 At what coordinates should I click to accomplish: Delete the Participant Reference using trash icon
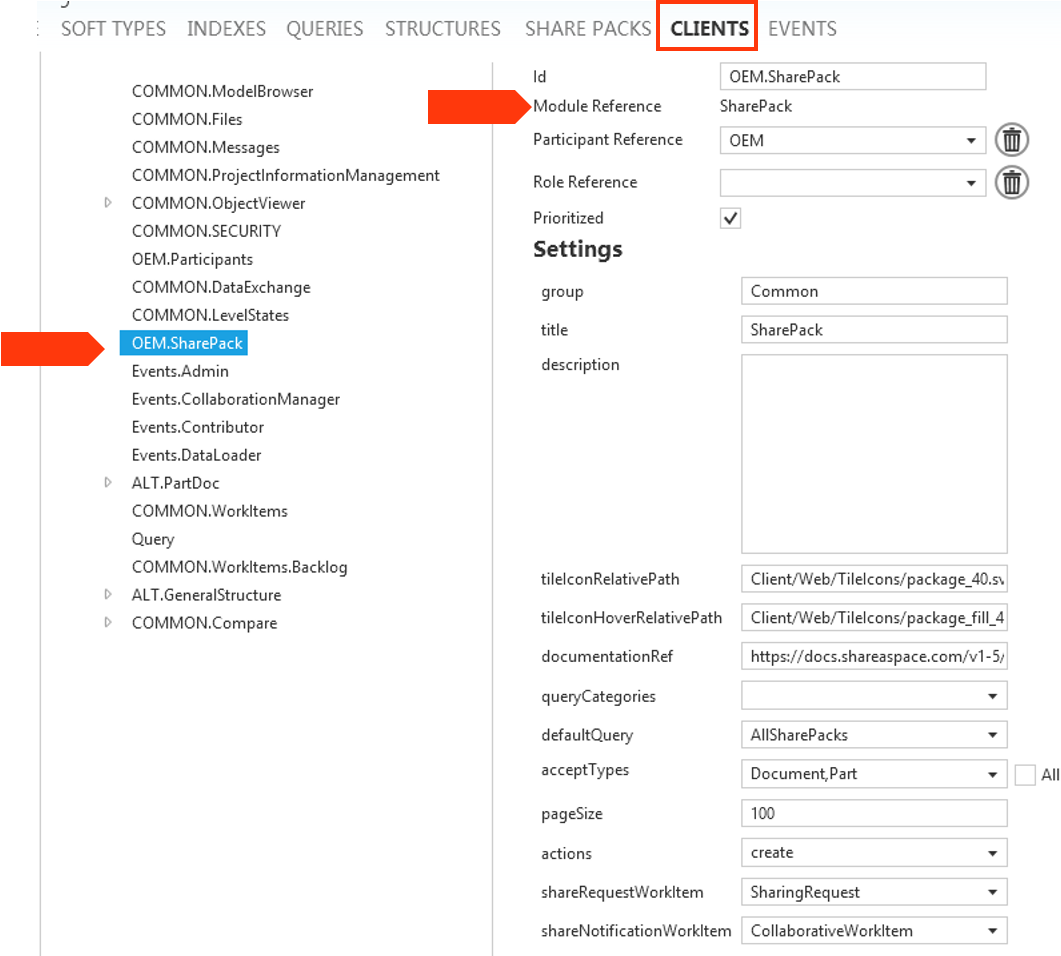click(1011, 140)
